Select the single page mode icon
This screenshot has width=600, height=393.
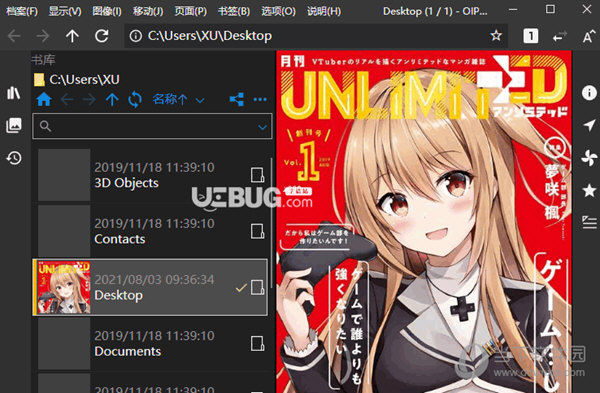530,36
